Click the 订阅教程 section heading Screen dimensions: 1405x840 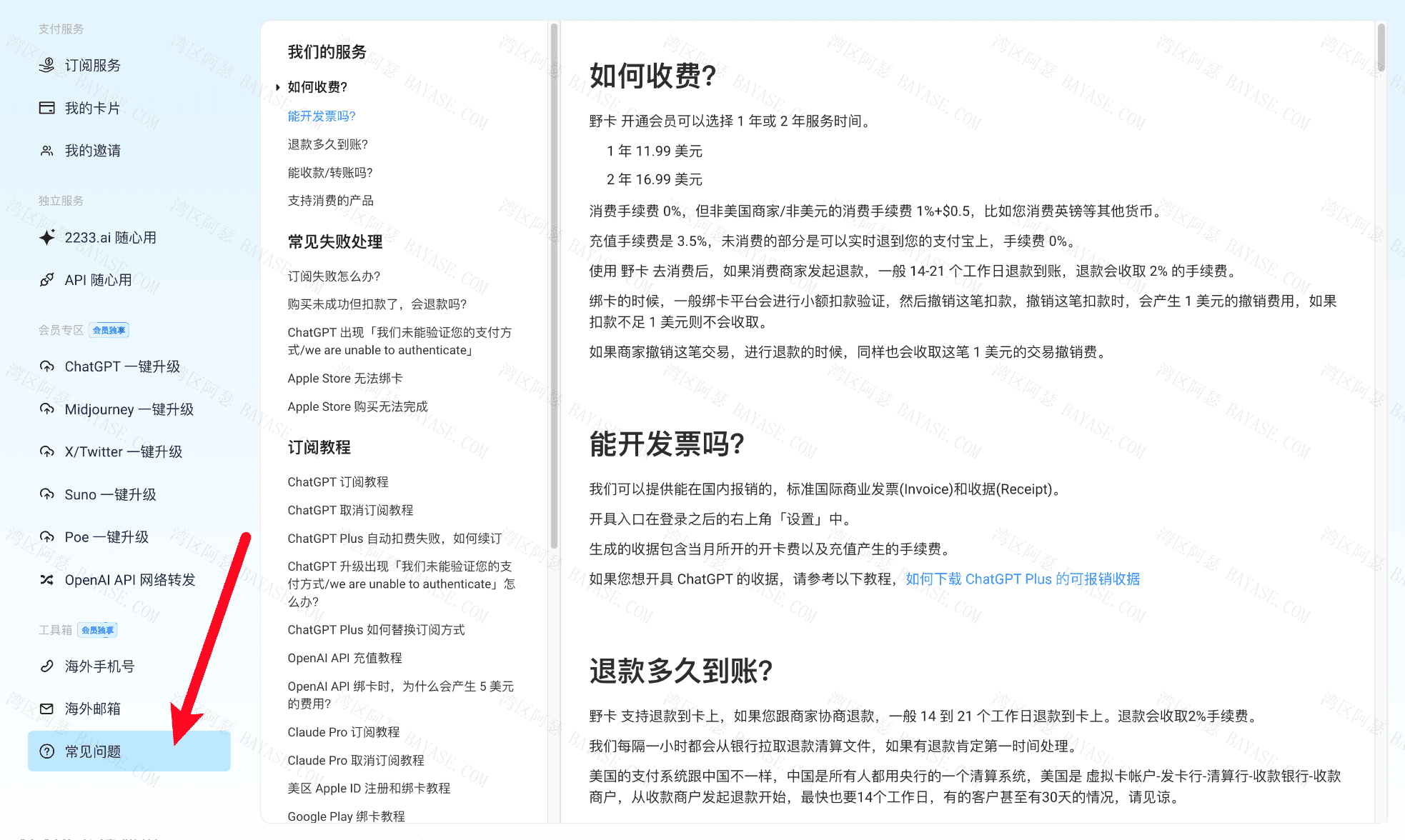(x=319, y=447)
